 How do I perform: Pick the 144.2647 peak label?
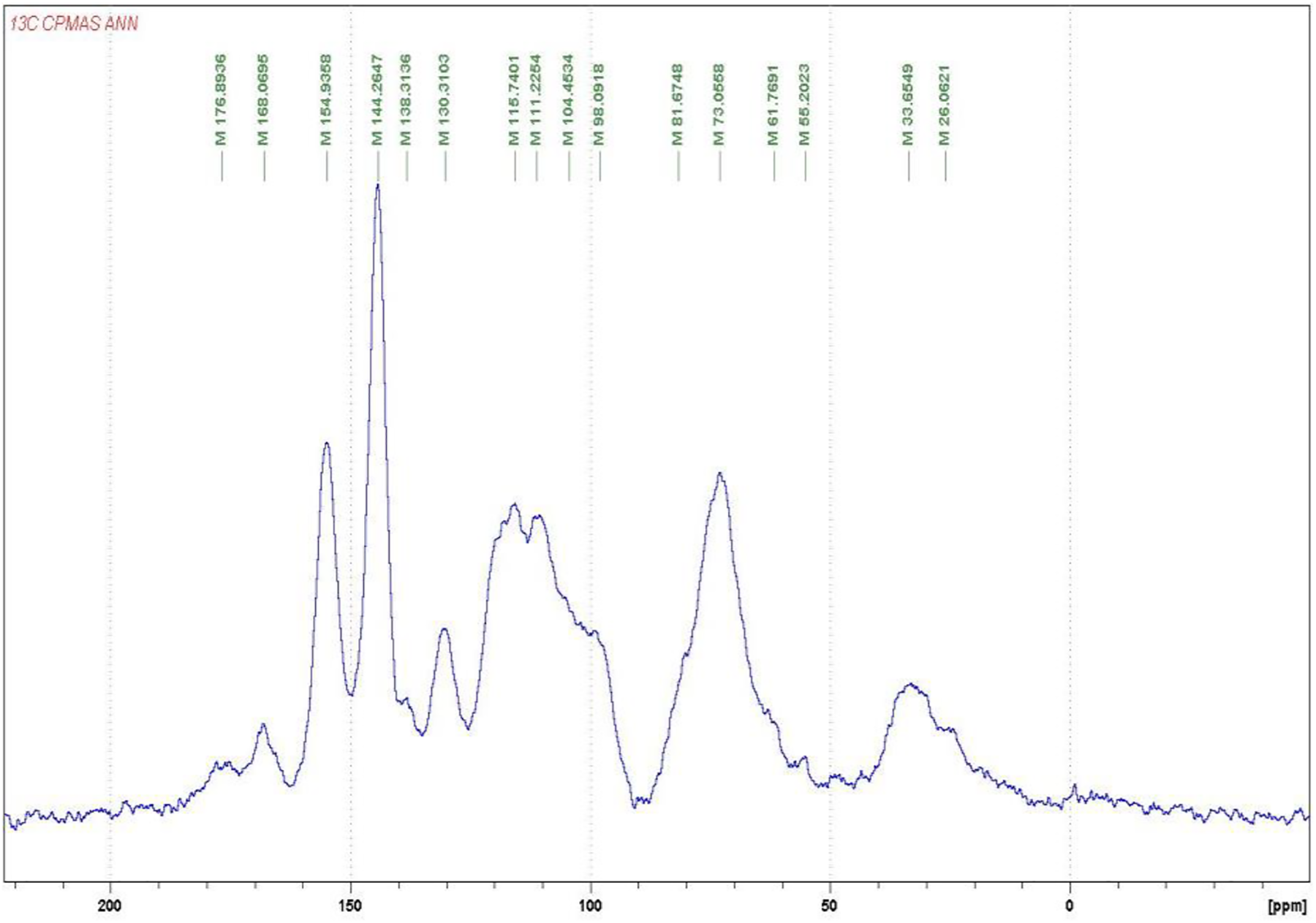377,100
